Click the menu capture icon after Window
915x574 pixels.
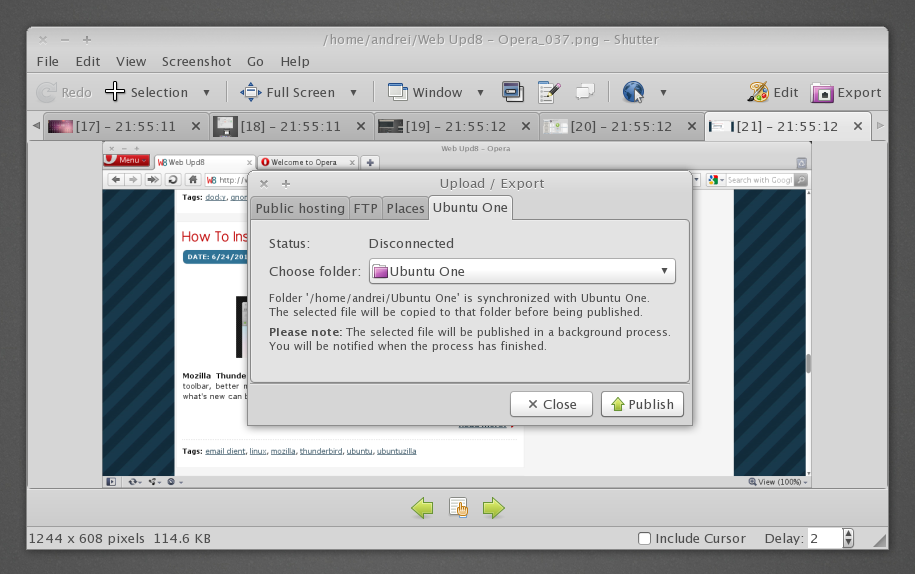point(512,92)
